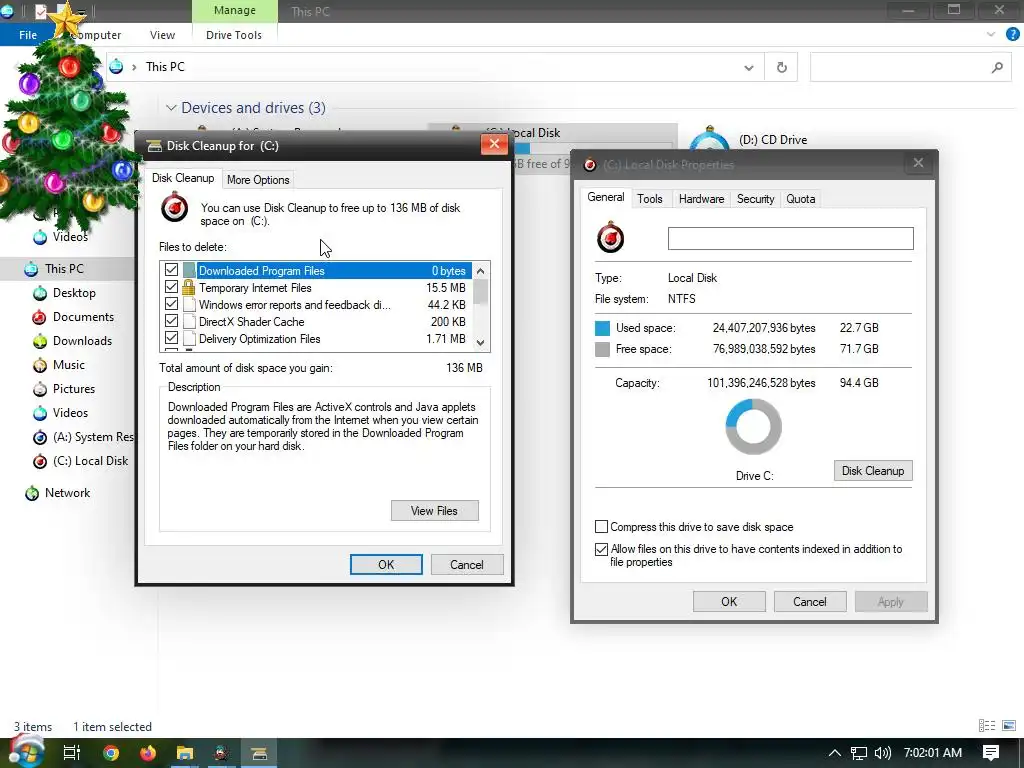Click the files list scroll up arrow
Screen dimensions: 1024x768
click(x=481, y=270)
